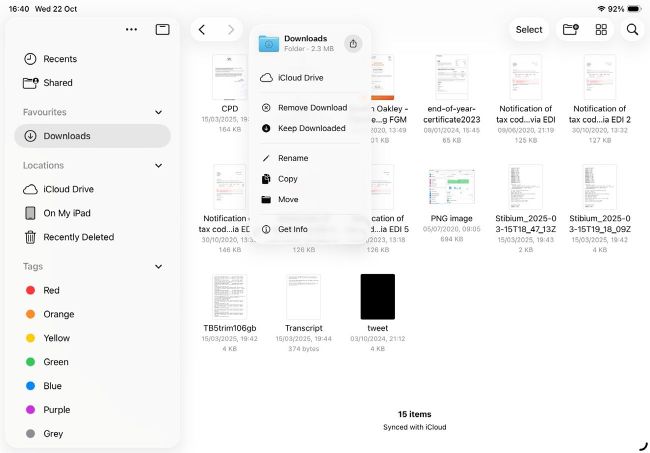Tap the share icon in Downloads popup
Viewport: 650px width, 453px height.
click(x=353, y=43)
